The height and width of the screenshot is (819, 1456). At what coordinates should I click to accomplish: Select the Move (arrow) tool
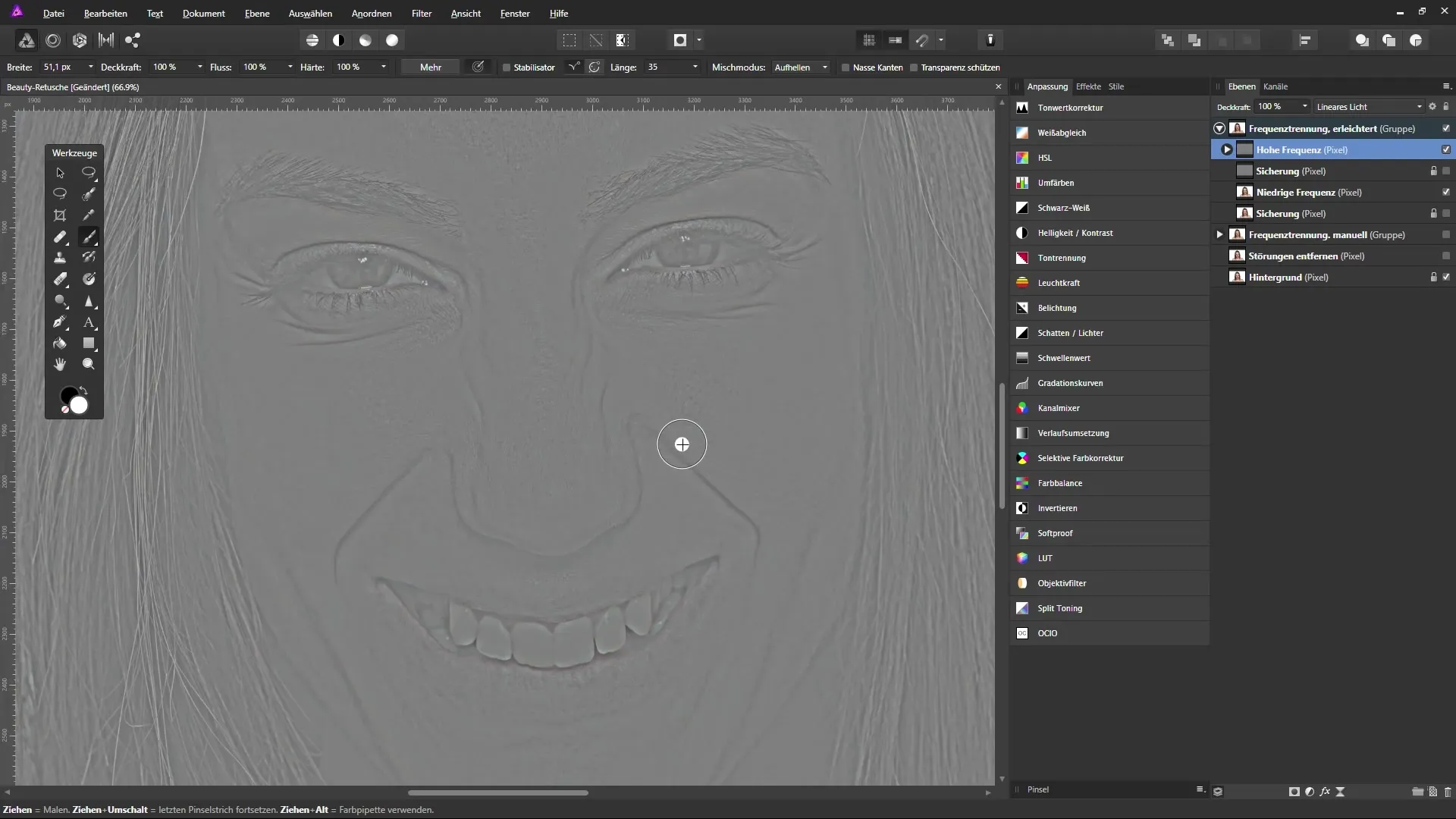60,173
